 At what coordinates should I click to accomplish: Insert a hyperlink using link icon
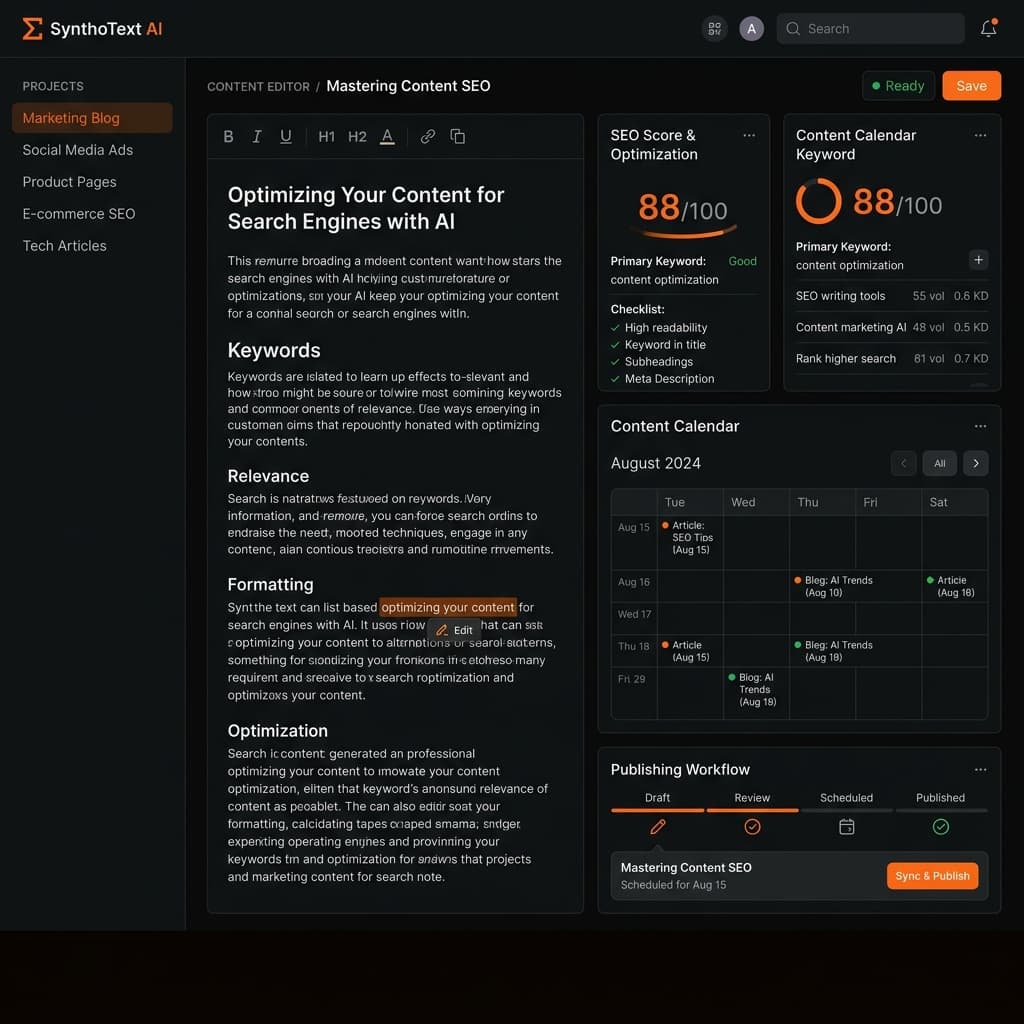click(x=428, y=136)
